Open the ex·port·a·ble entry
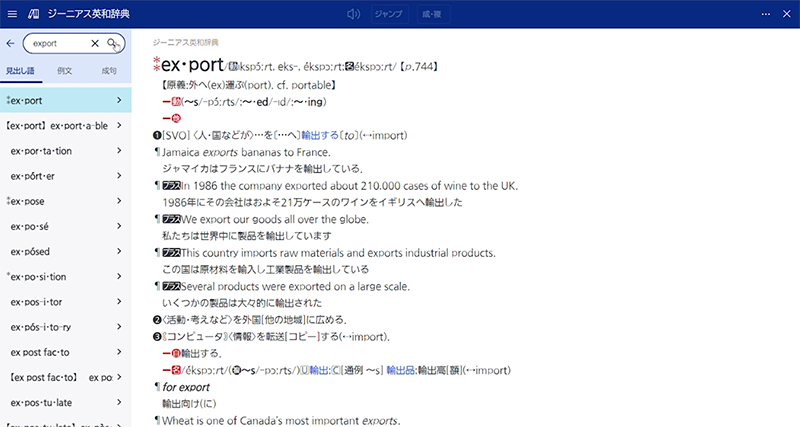This screenshot has height=427, width=800. (65, 125)
